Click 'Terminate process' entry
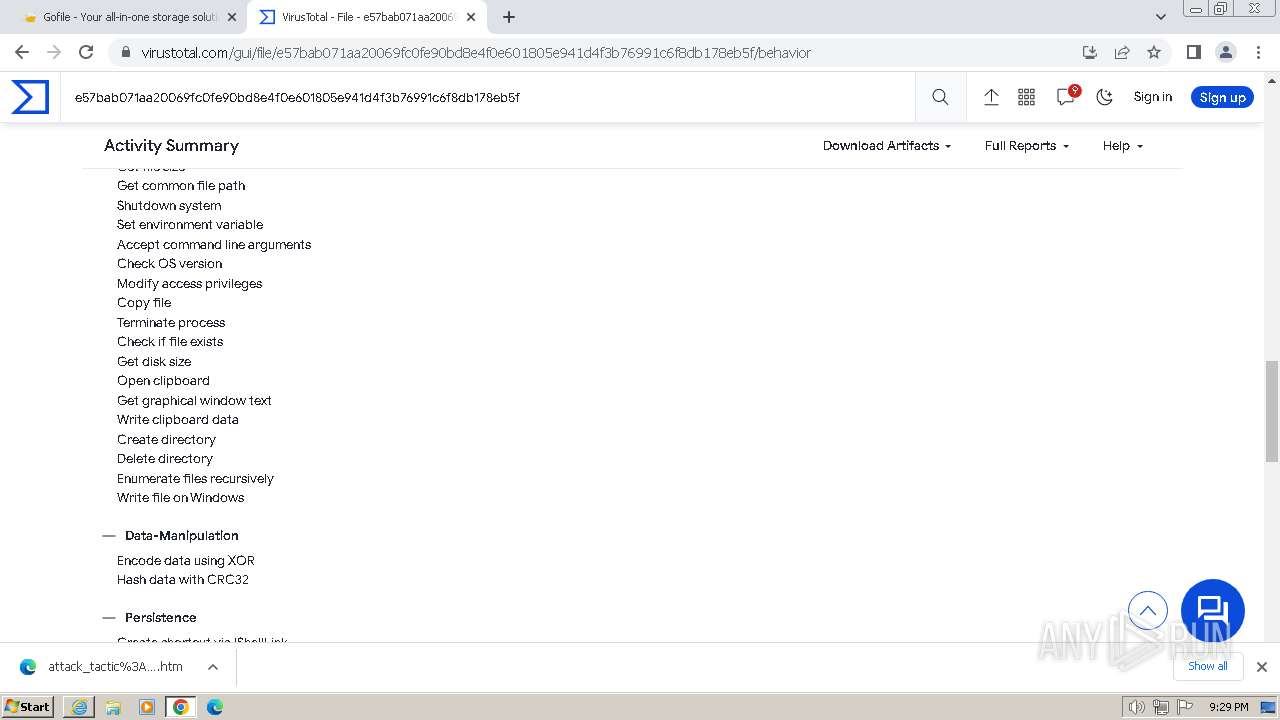Screen dimensions: 1280x720 coord(171,323)
